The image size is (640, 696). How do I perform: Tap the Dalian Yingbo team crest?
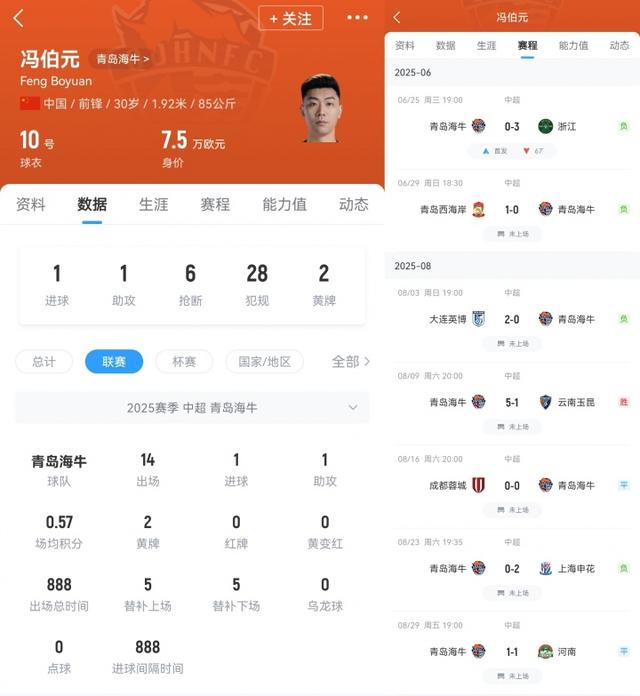click(478, 319)
